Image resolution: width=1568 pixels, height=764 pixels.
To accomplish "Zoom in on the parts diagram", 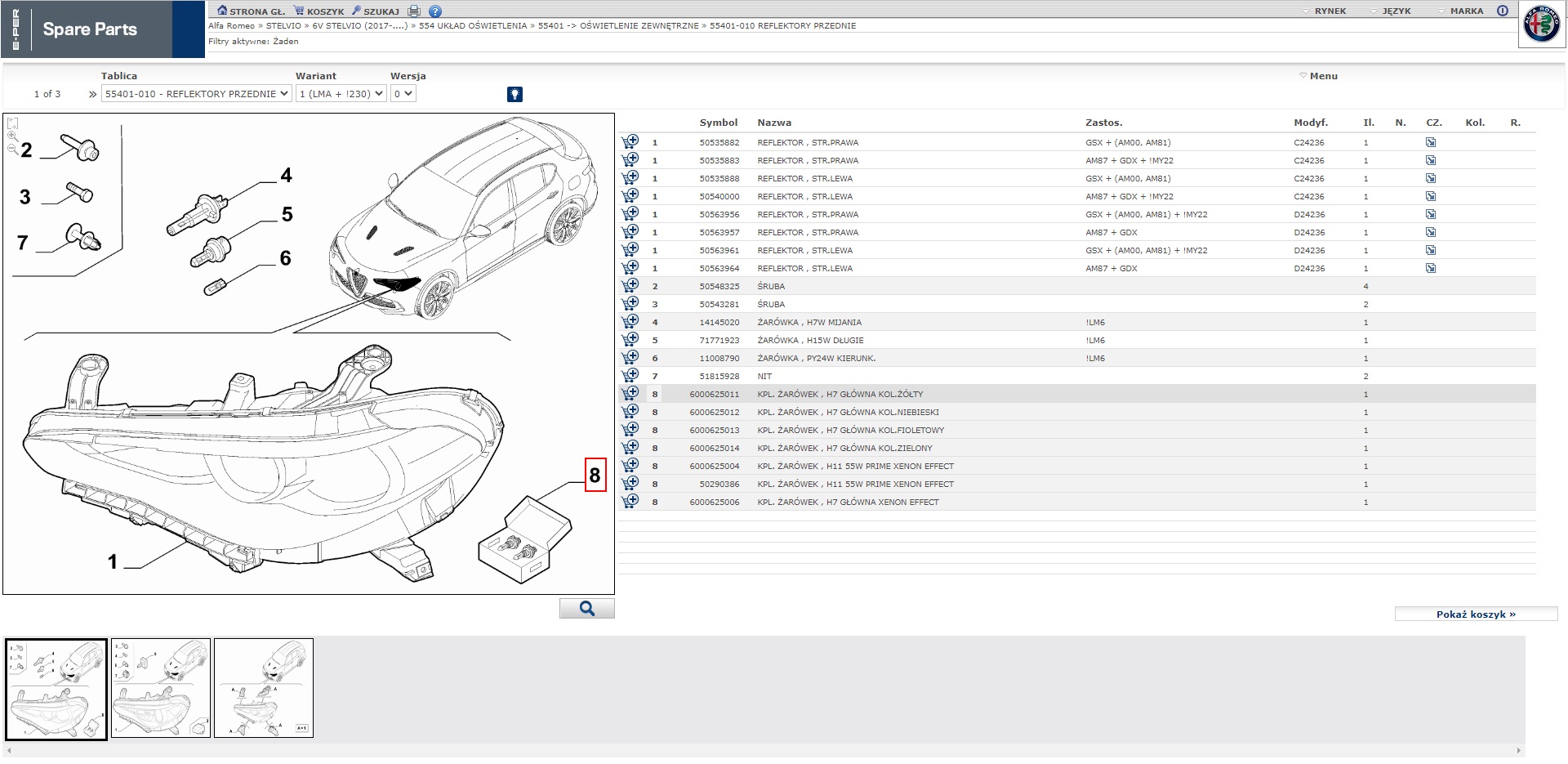I will coord(12,136).
